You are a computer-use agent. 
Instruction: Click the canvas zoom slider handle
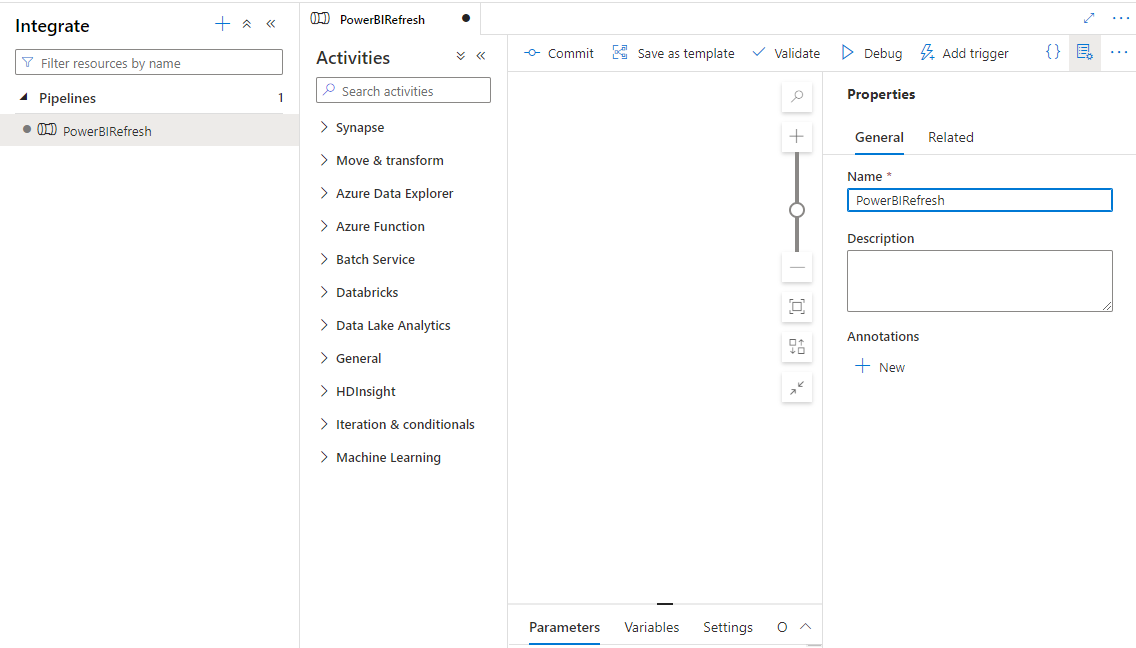pos(797,210)
